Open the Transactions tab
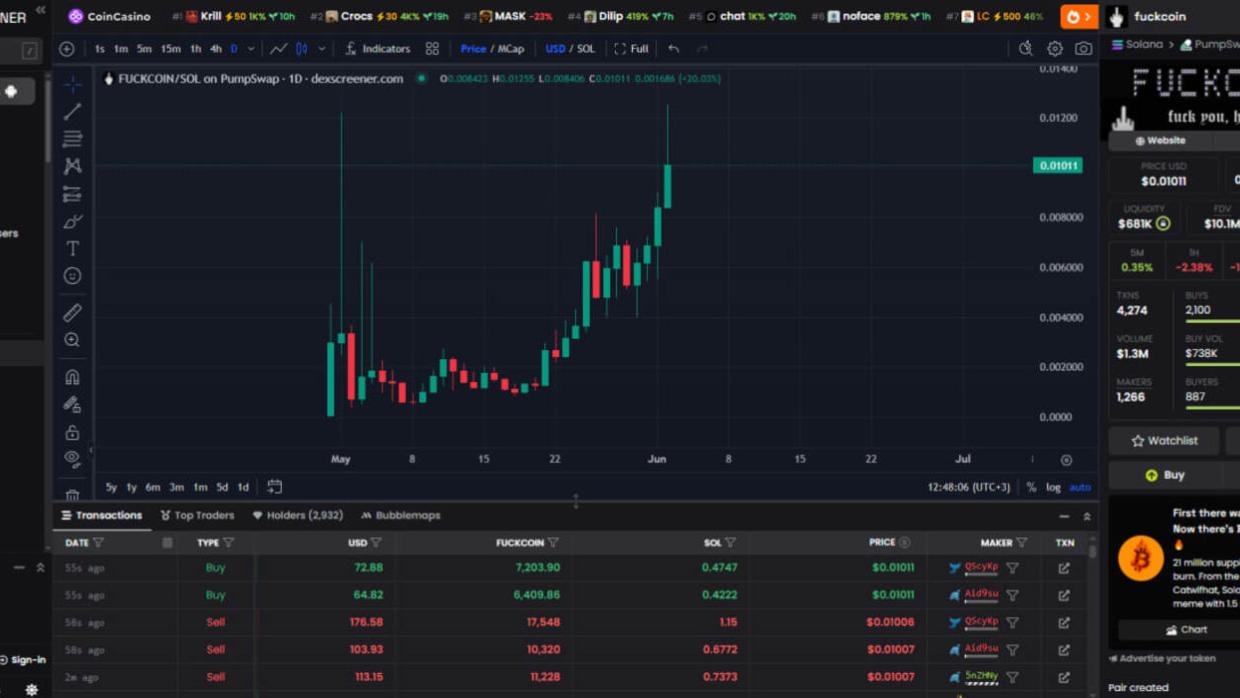Viewport: 1240px width, 698px height. (x=102, y=515)
